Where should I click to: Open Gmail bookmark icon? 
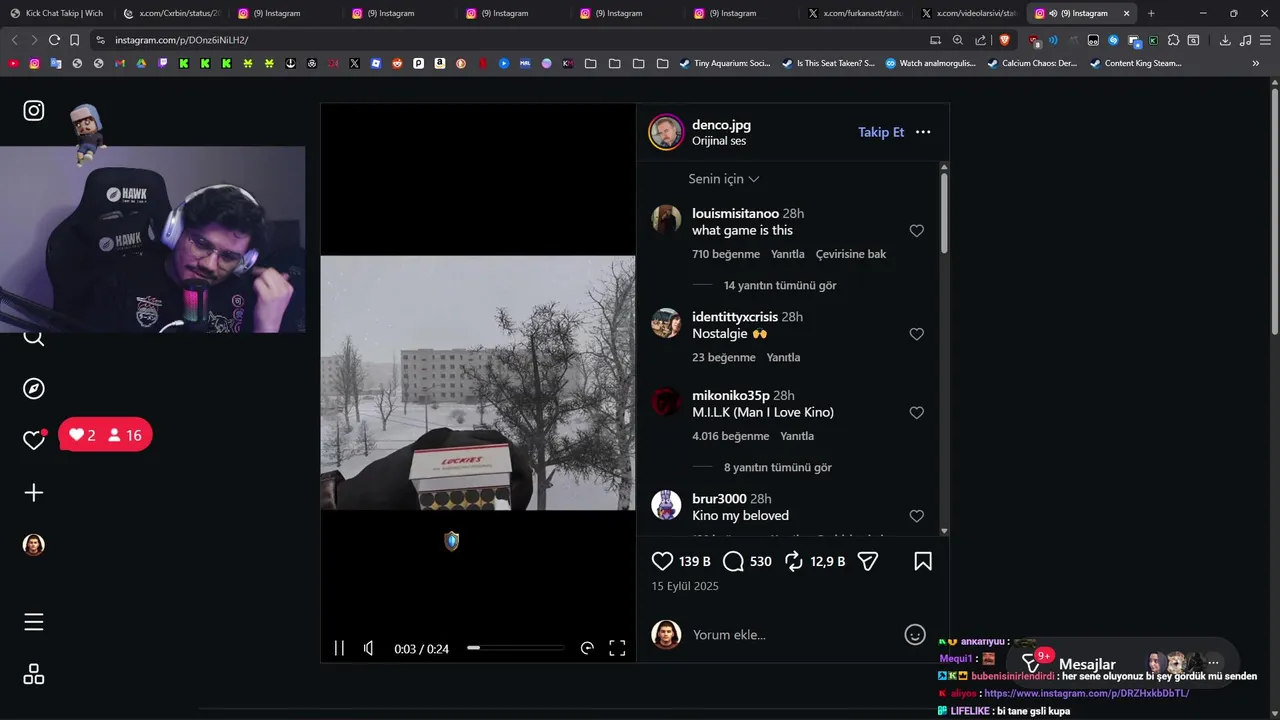pyautogui.click(x=120, y=63)
